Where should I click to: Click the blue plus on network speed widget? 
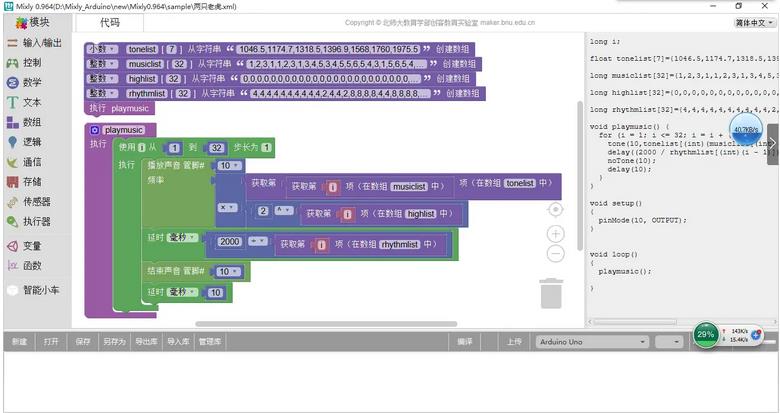pyautogui.click(x=756, y=335)
